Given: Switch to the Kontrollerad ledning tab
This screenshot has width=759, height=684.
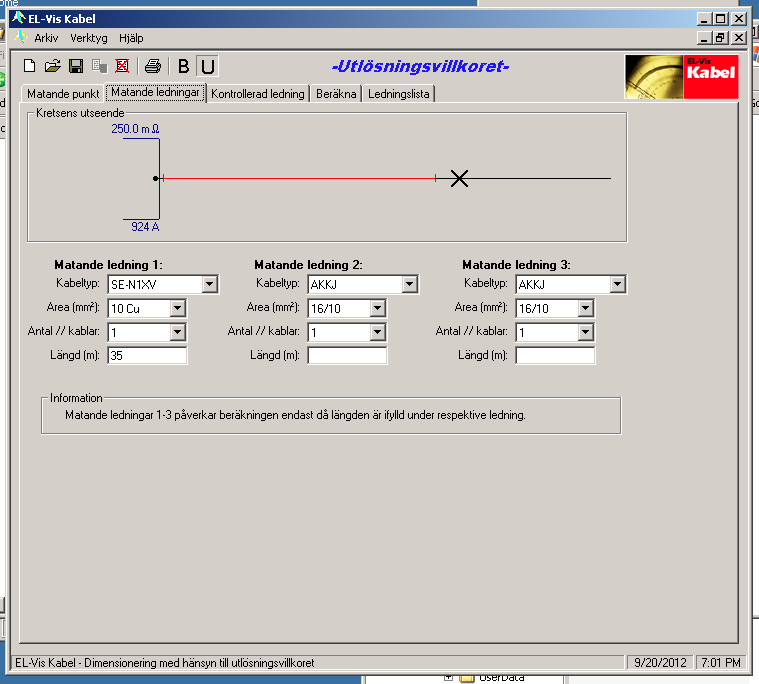Looking at the screenshot, I should pyautogui.click(x=257, y=94).
